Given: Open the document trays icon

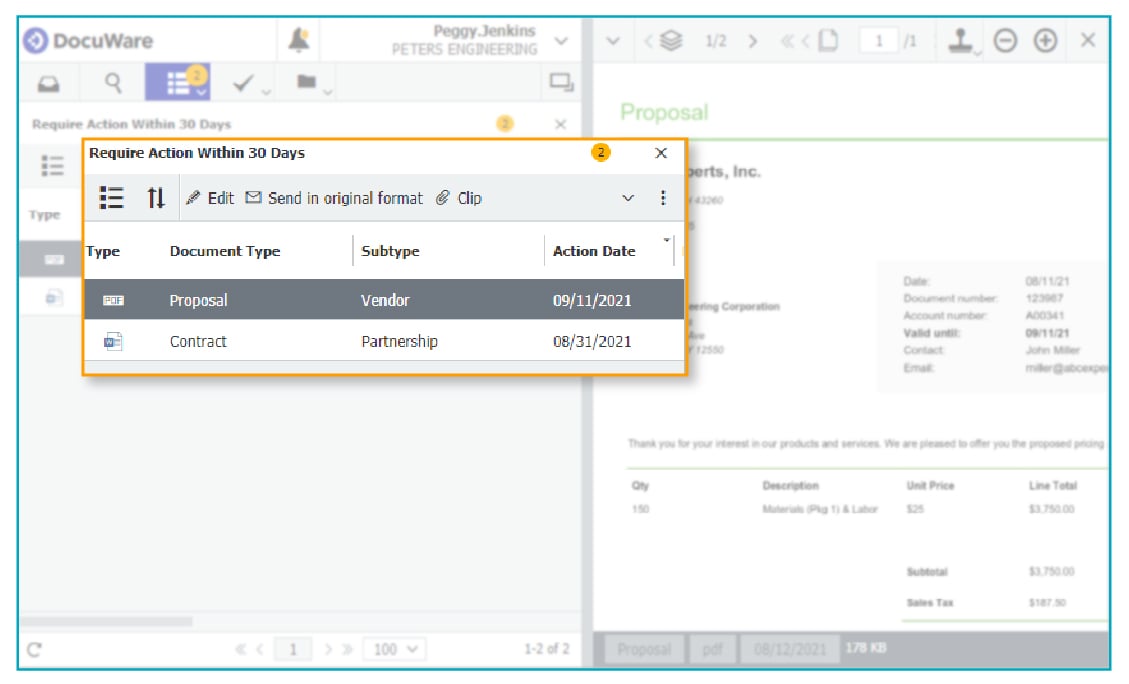Looking at the screenshot, I should (48, 84).
